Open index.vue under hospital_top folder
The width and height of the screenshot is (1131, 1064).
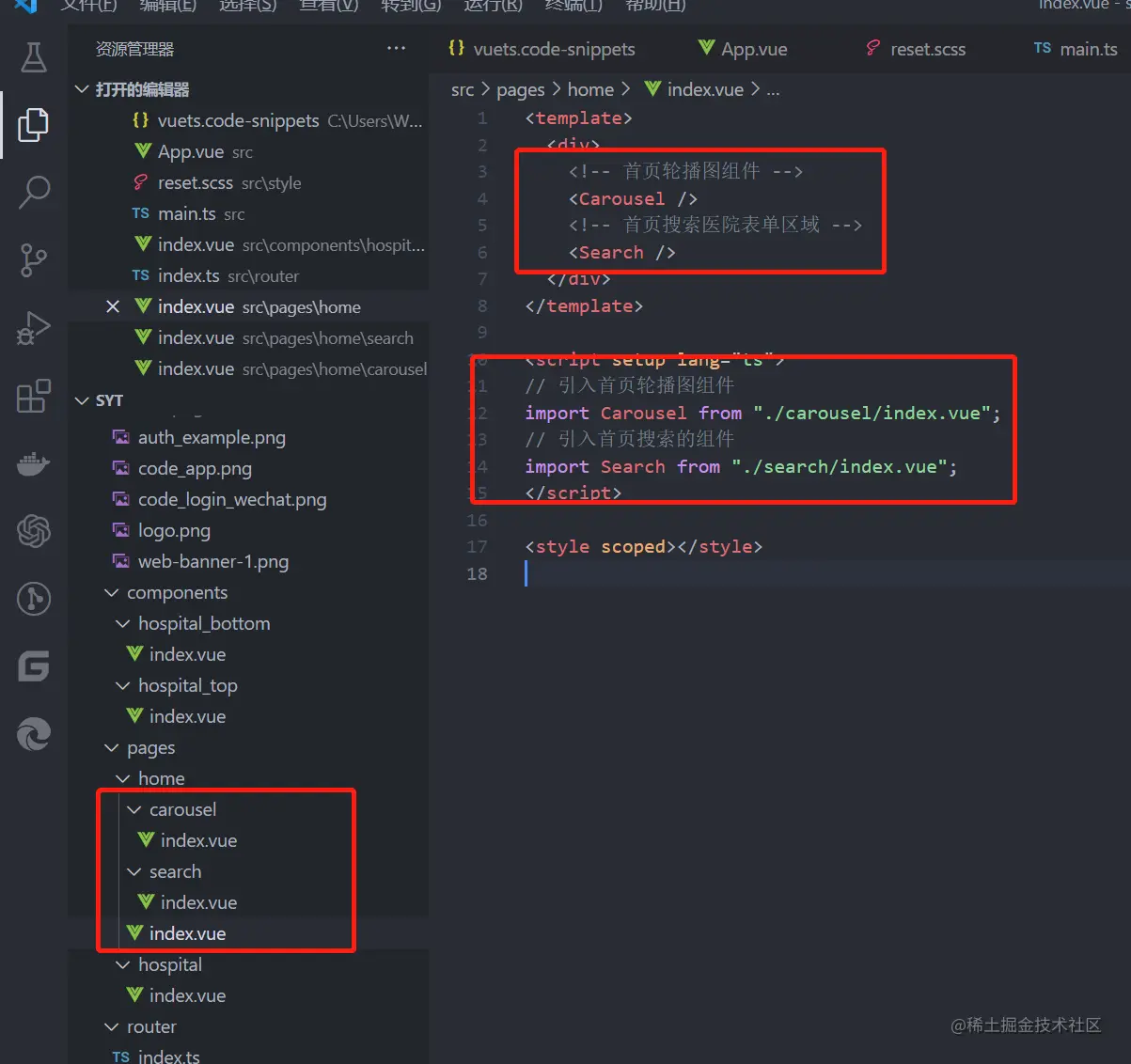[x=248, y=716]
